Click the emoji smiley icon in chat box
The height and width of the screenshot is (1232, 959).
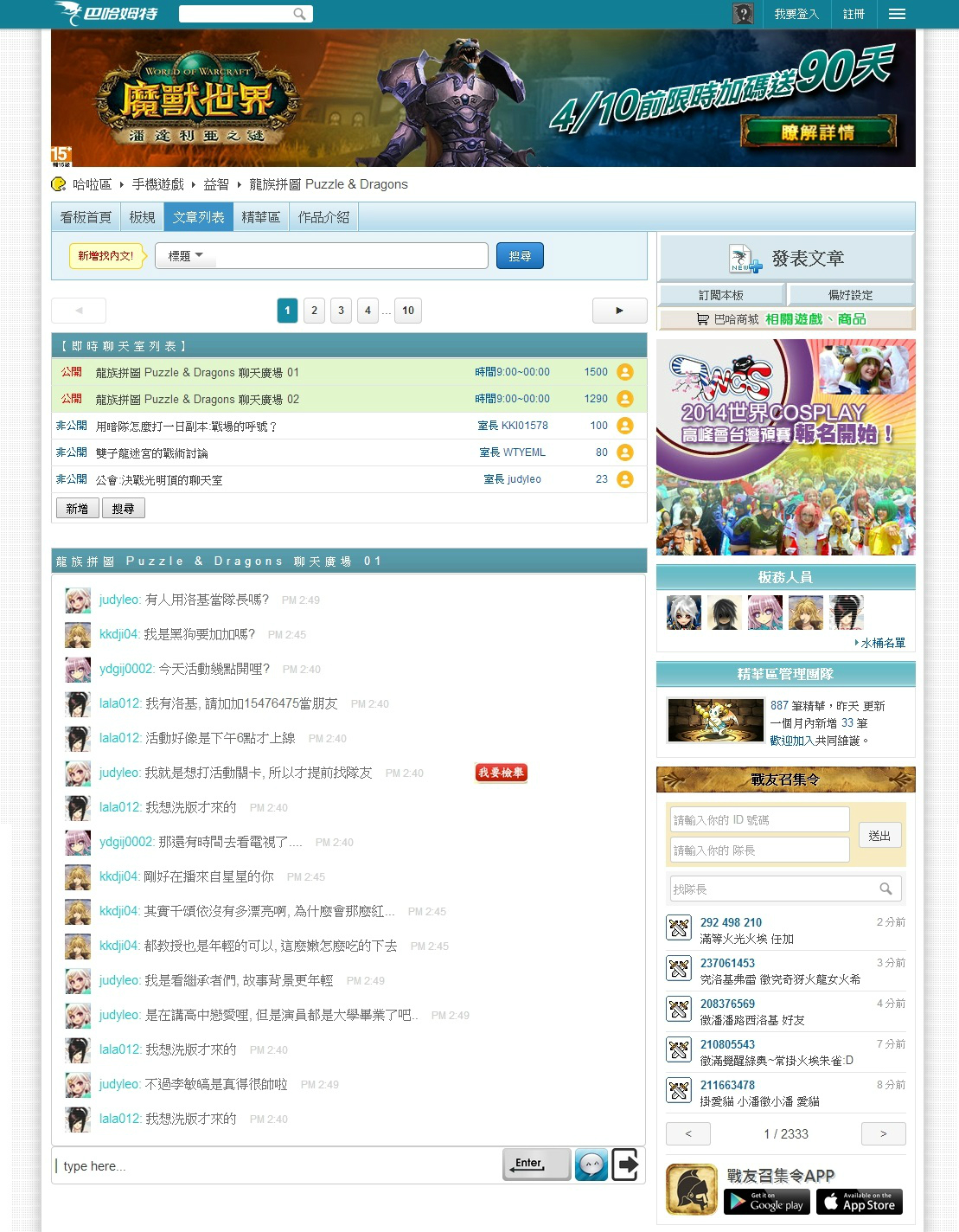[591, 1165]
